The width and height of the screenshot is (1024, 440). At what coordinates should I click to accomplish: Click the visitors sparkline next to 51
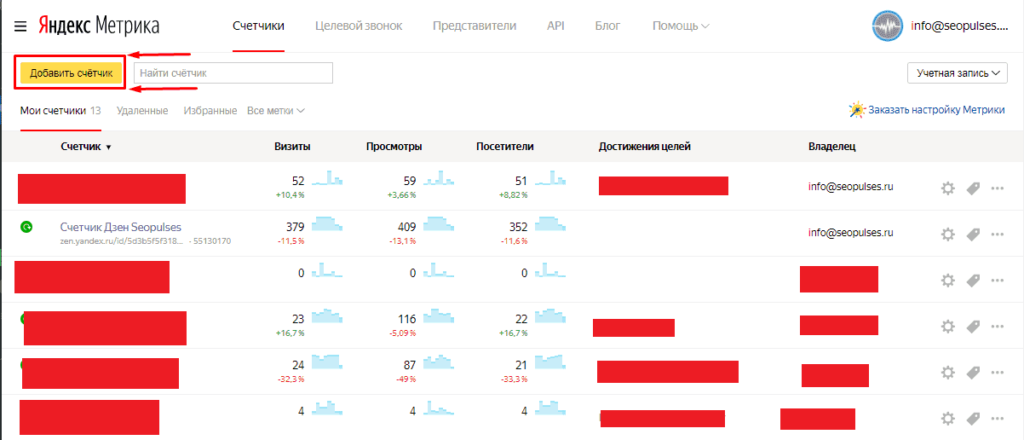550,178
